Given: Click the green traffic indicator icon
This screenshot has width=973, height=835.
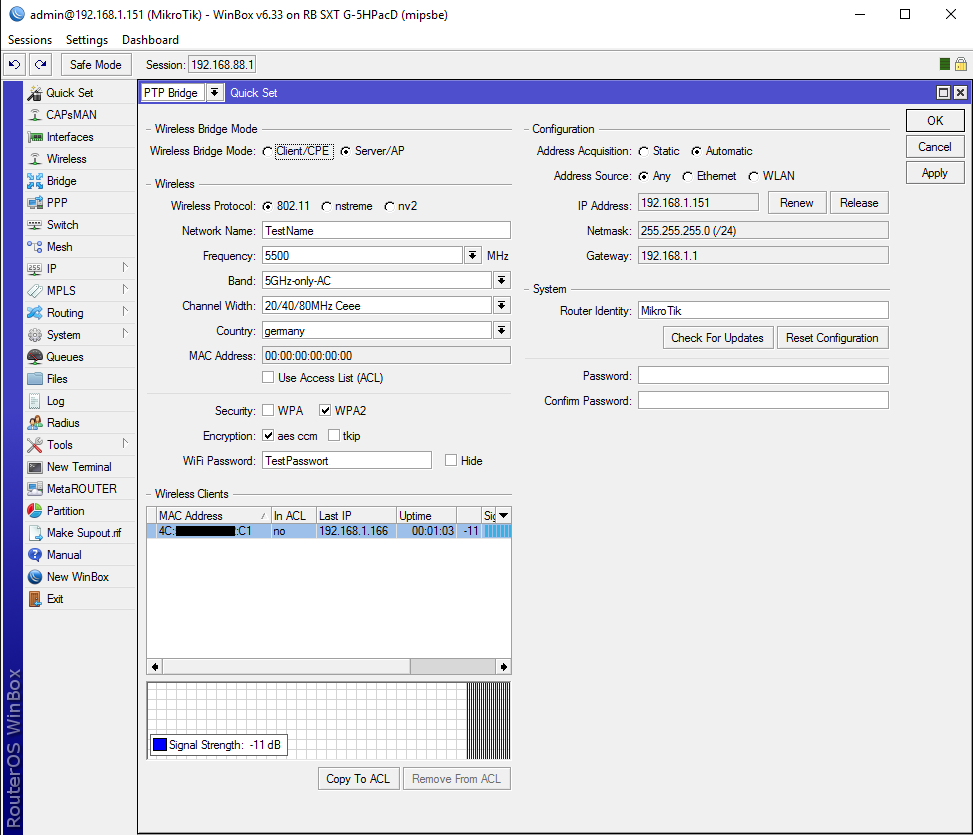Looking at the screenshot, I should tap(944, 64).
